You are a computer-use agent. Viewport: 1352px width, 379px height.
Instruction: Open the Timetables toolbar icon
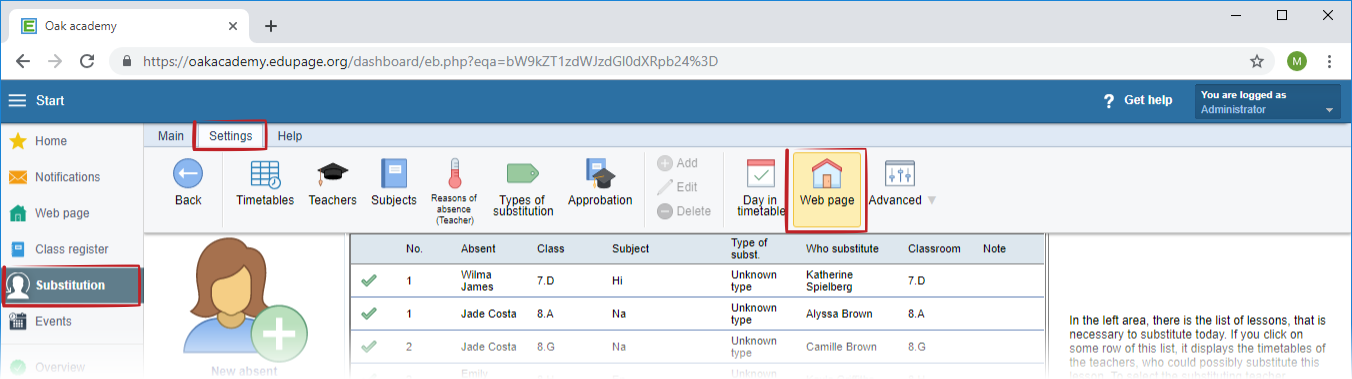coord(265,174)
